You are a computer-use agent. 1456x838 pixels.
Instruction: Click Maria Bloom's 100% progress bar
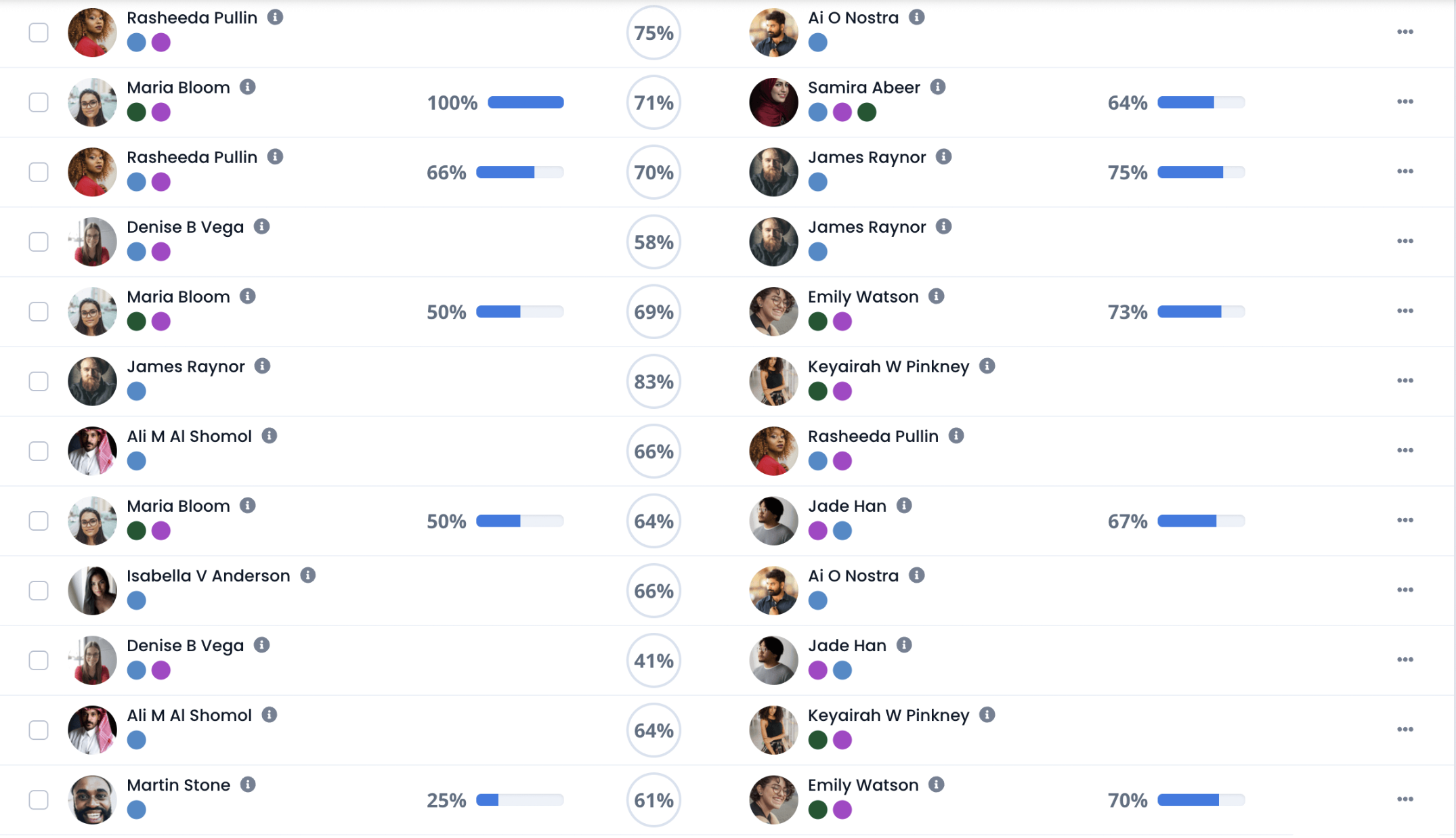click(x=526, y=102)
